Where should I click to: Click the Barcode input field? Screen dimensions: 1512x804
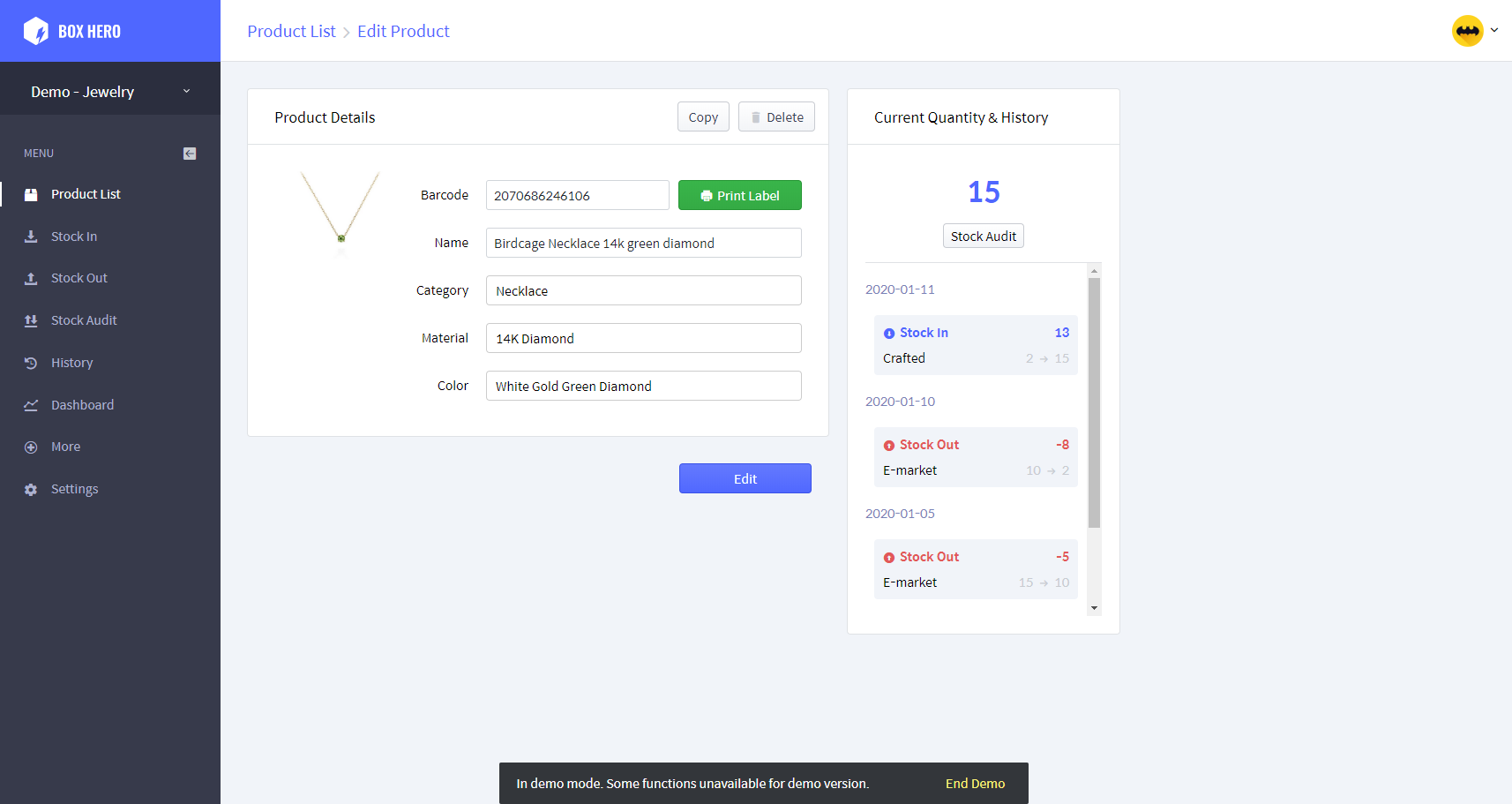click(x=578, y=195)
